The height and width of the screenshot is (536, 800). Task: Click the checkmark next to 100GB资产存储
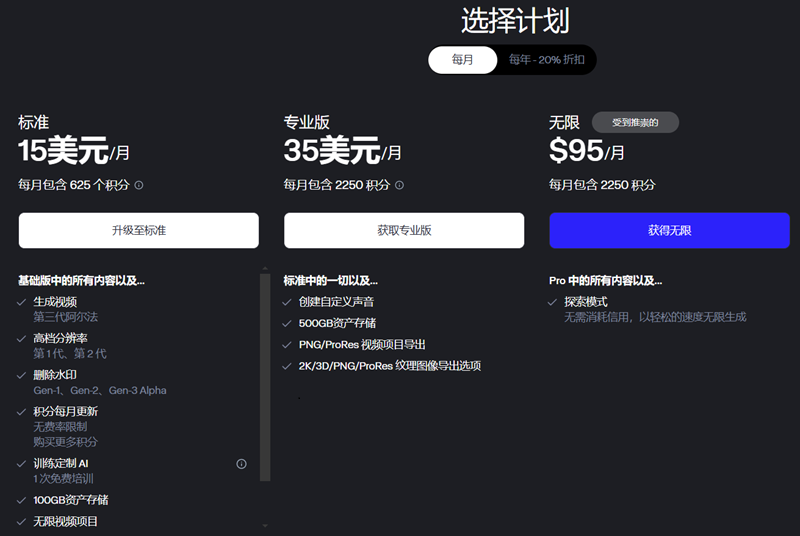(x=22, y=500)
